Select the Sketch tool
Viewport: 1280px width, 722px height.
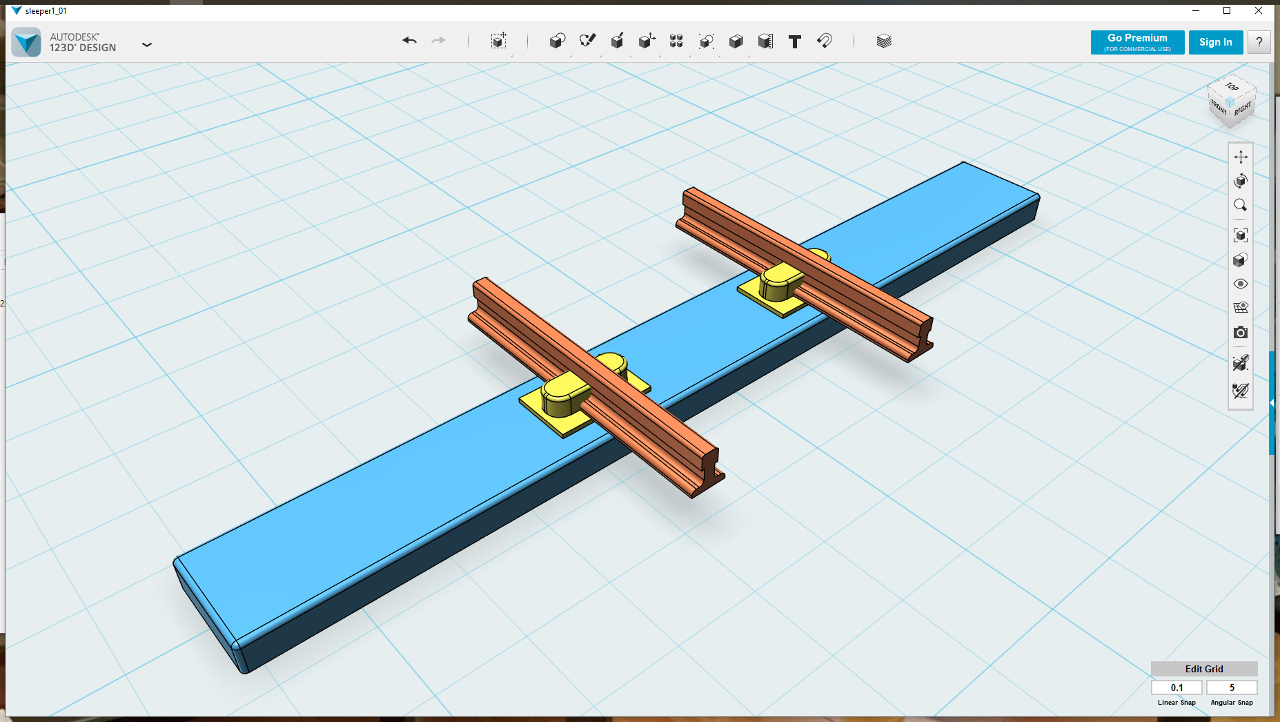(588, 41)
